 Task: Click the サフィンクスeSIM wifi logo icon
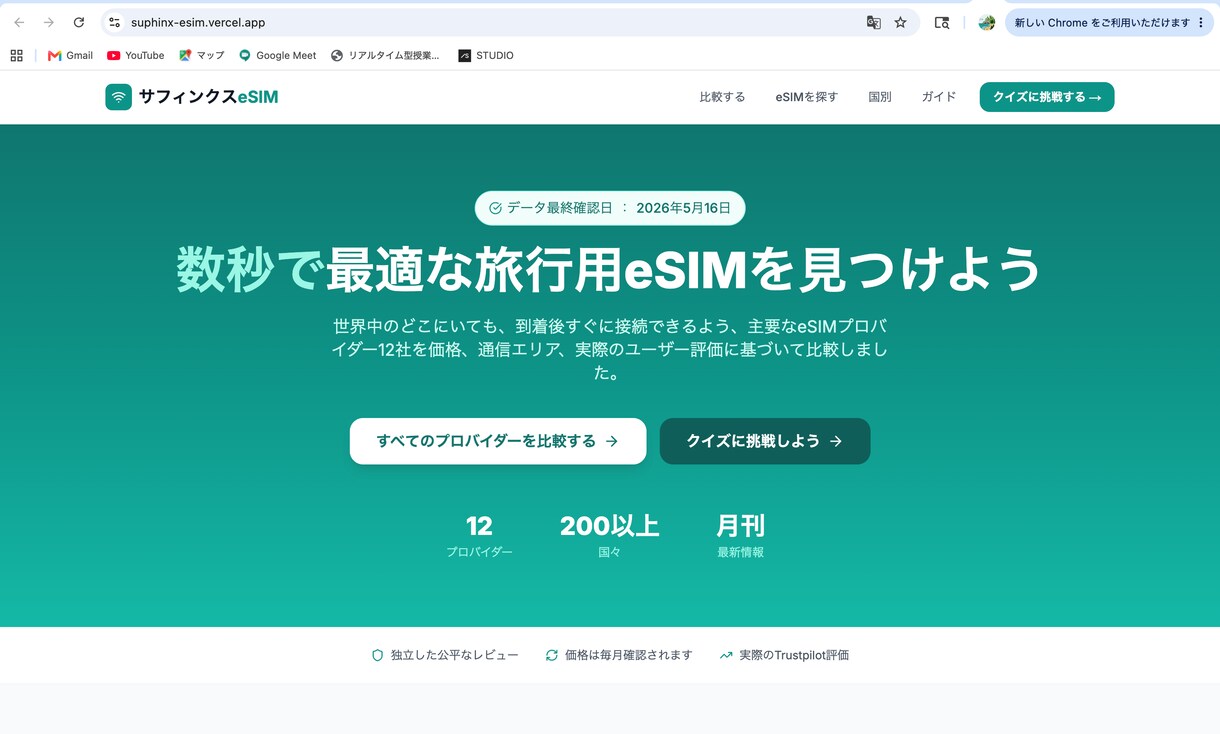pos(119,97)
